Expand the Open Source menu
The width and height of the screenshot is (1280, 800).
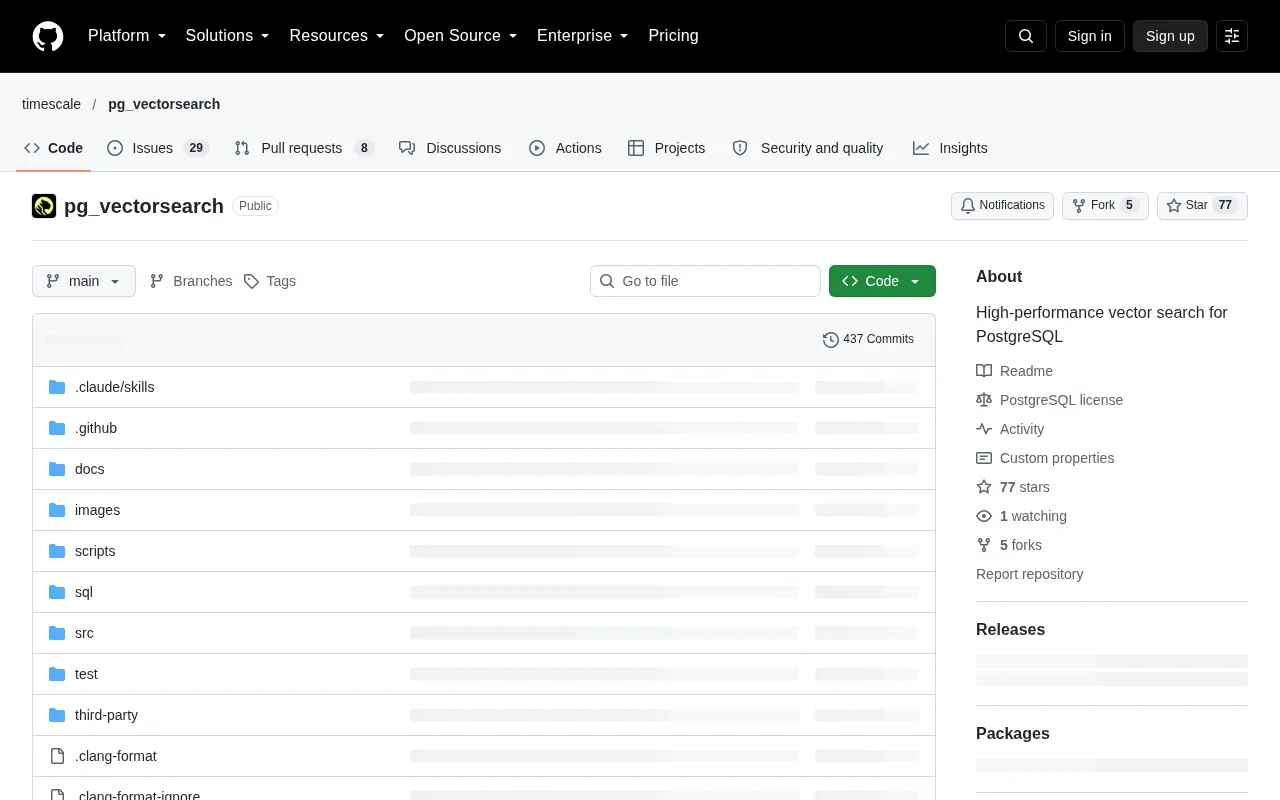click(x=461, y=36)
